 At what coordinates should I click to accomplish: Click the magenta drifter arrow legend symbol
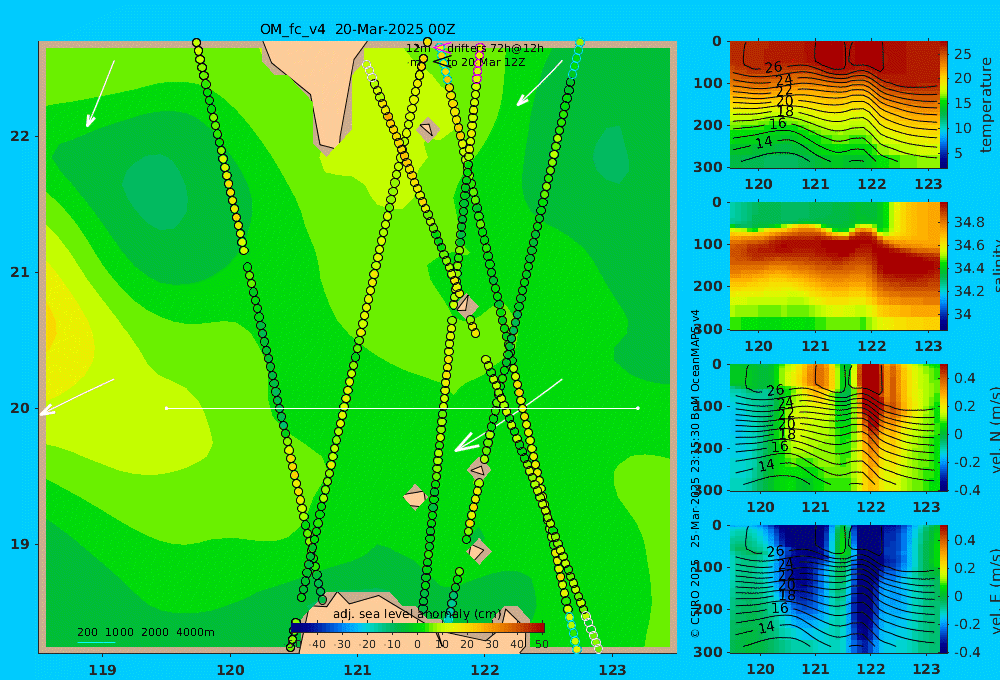[440, 48]
